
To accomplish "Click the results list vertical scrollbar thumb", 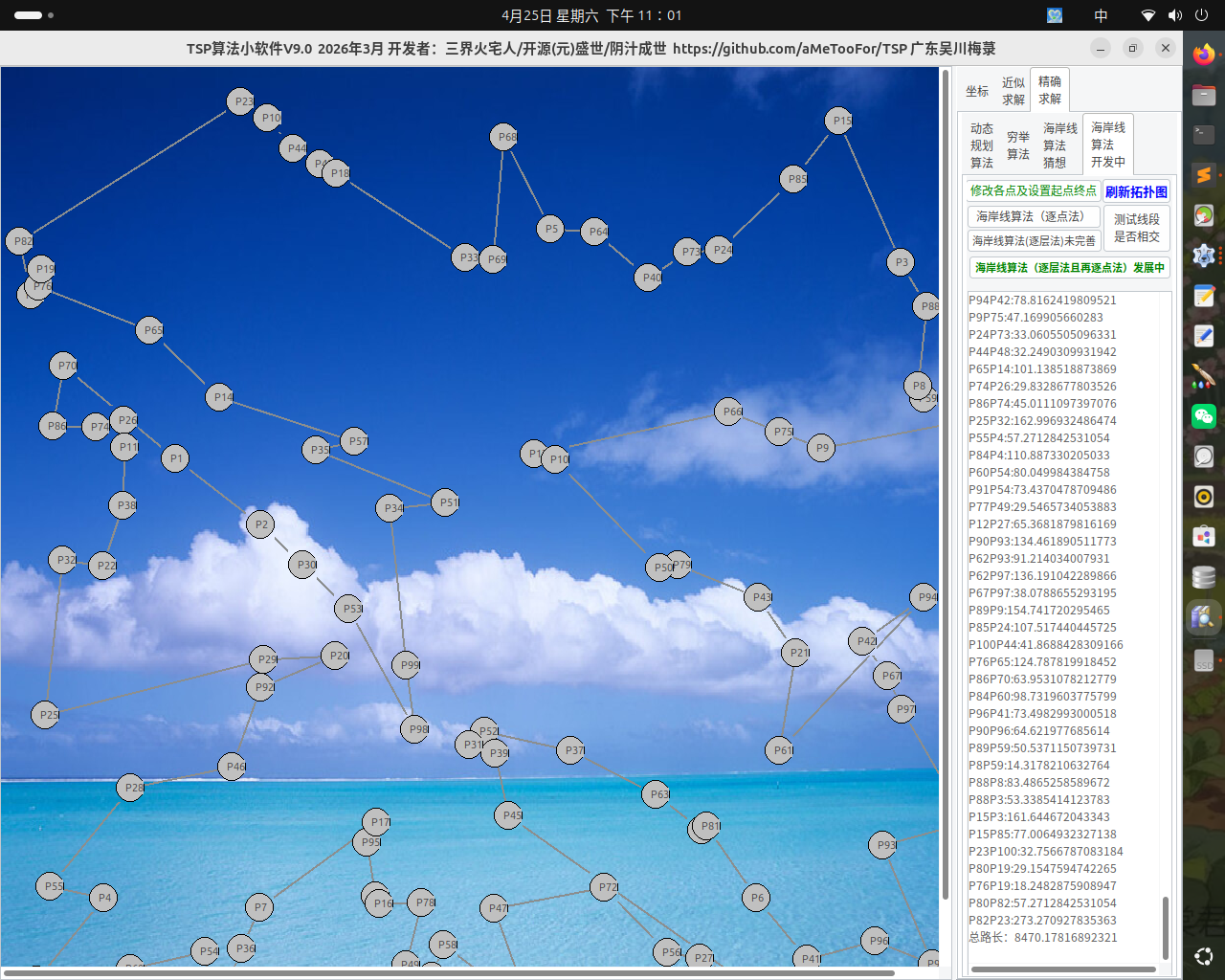I will click(1165, 926).
